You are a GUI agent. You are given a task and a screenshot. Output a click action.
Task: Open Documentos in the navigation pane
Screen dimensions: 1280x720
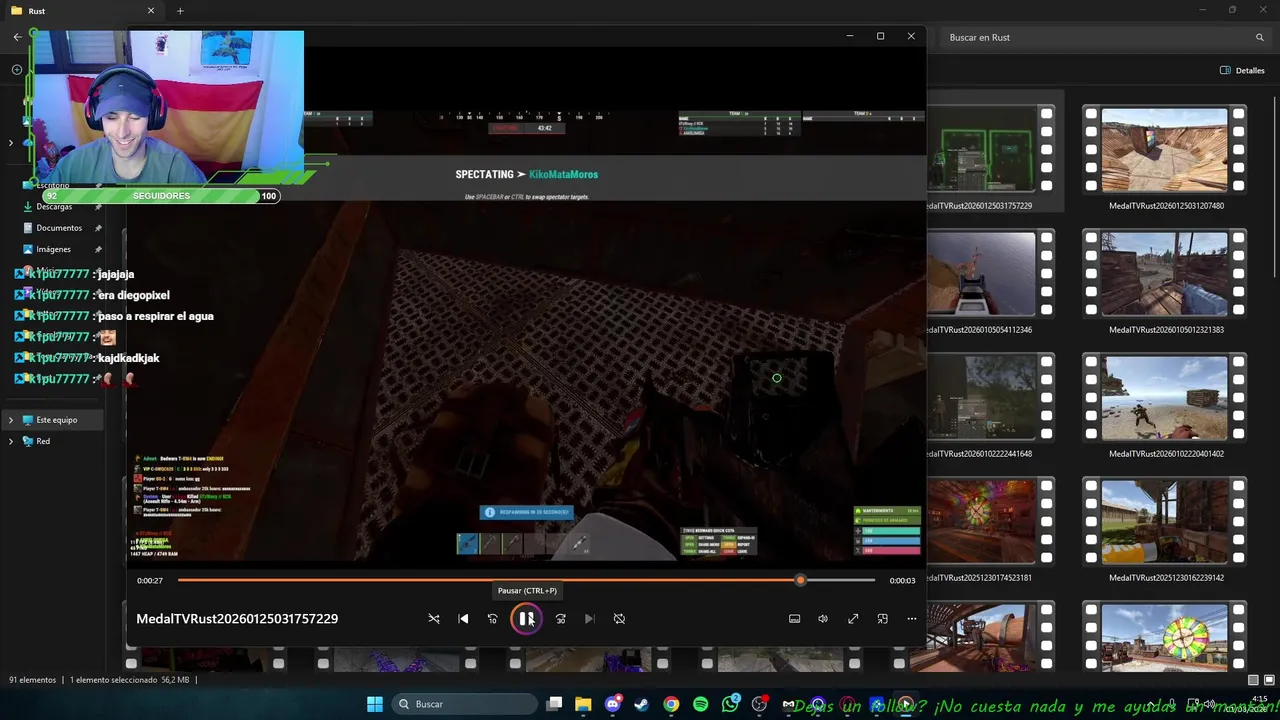pyautogui.click(x=59, y=228)
